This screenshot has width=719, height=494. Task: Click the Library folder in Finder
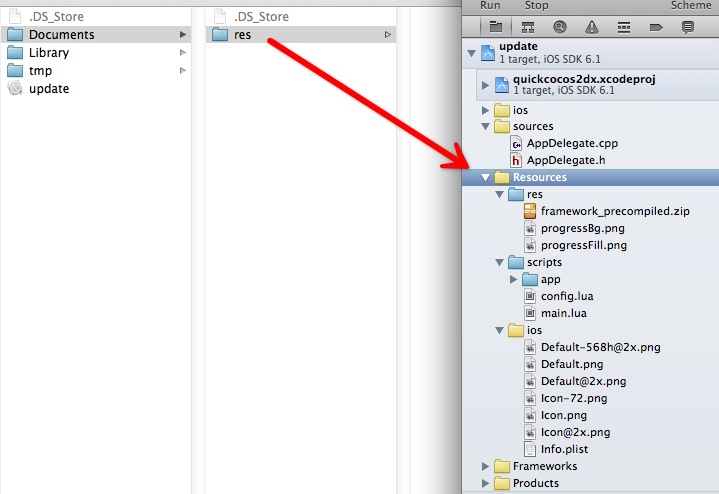49,53
